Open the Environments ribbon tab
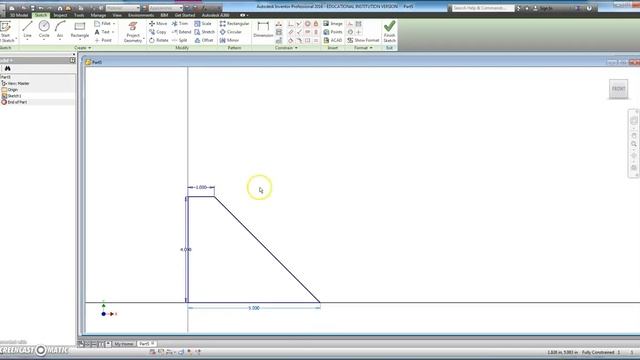This screenshot has height=360, width=640. tap(141, 15)
